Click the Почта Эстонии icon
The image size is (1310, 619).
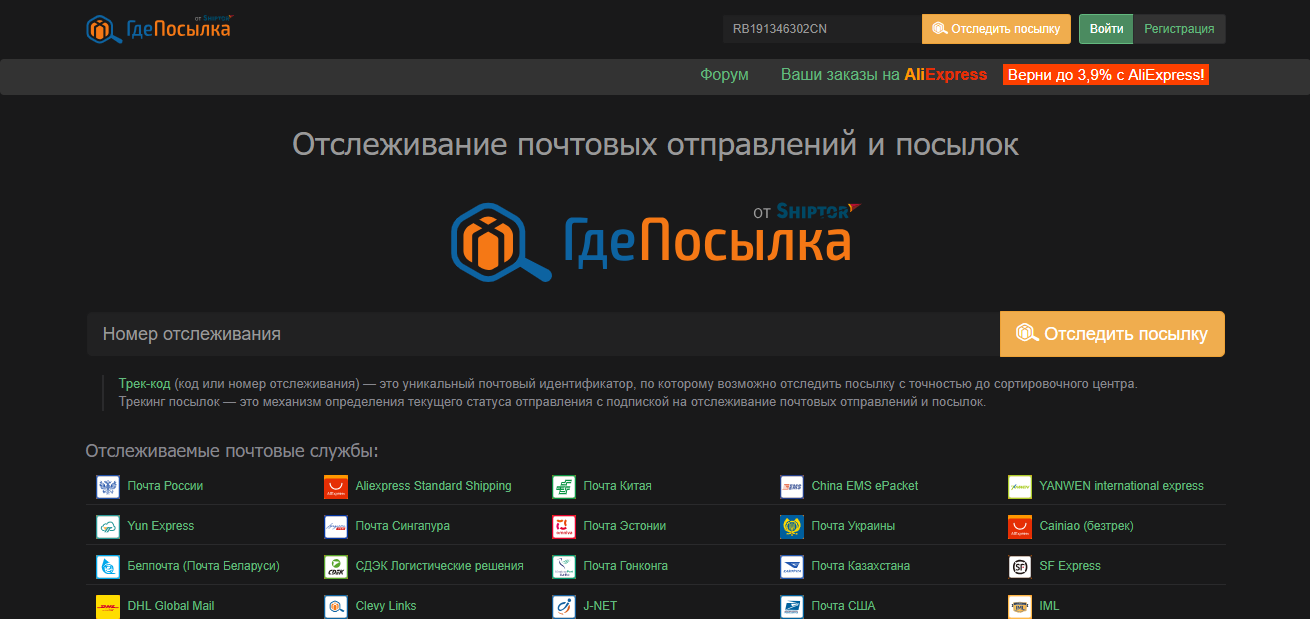[564, 527]
